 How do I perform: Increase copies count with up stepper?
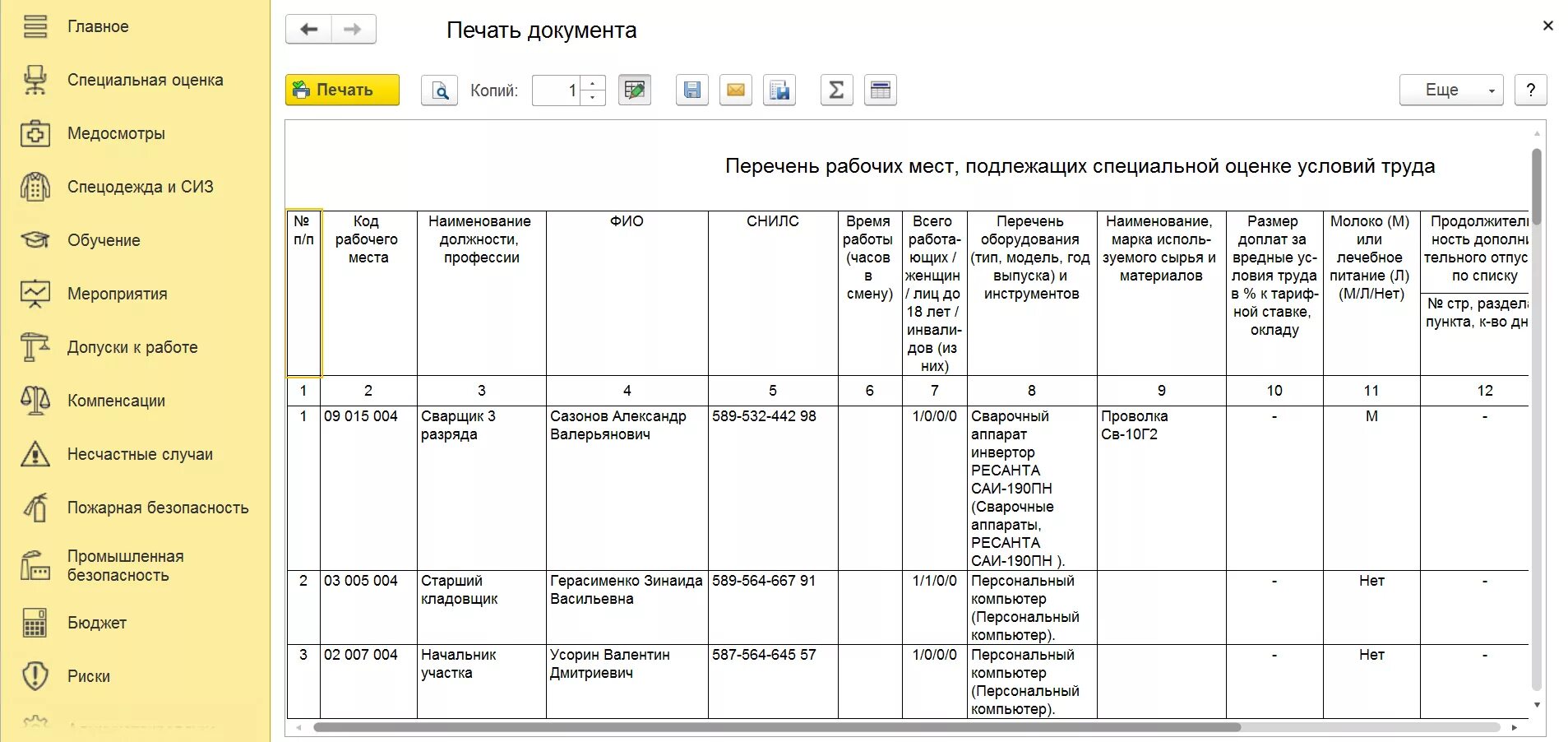(593, 83)
